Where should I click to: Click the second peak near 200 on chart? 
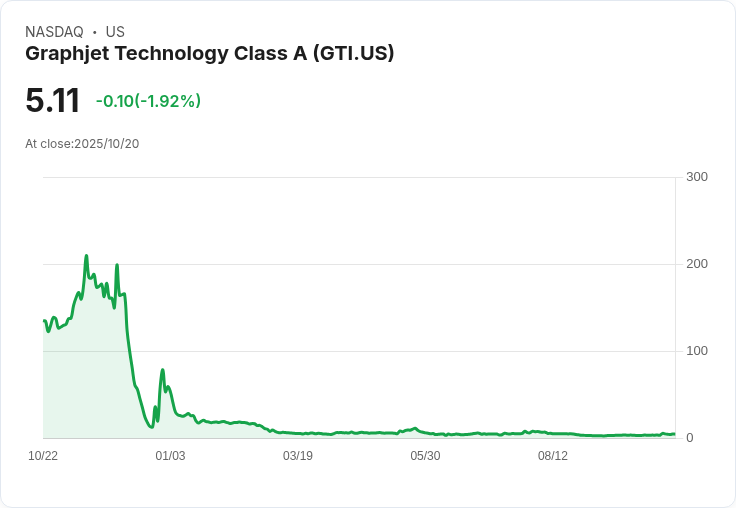pyautogui.click(x=117, y=265)
